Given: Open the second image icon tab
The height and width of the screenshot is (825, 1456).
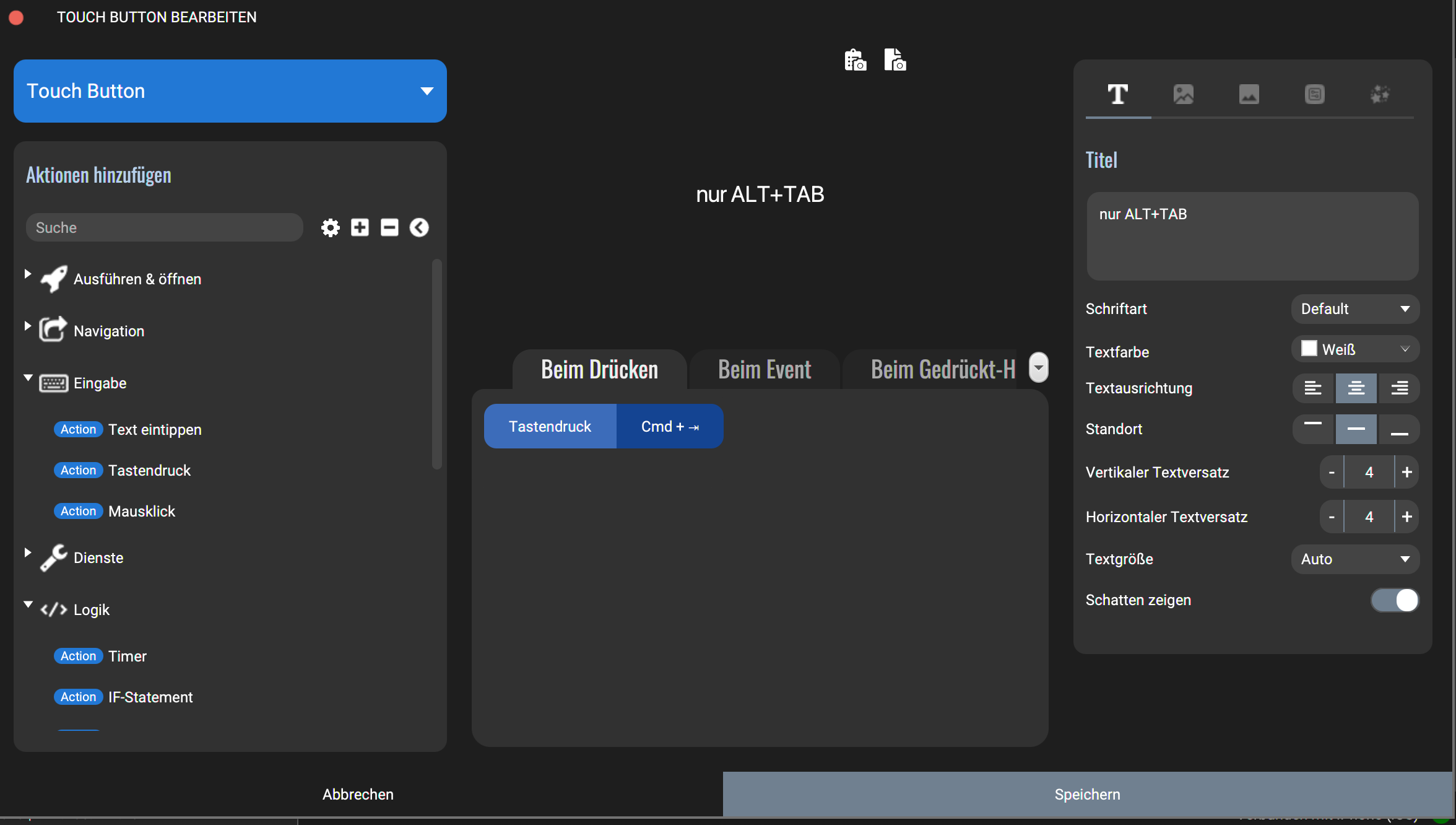Looking at the screenshot, I should 1249,94.
